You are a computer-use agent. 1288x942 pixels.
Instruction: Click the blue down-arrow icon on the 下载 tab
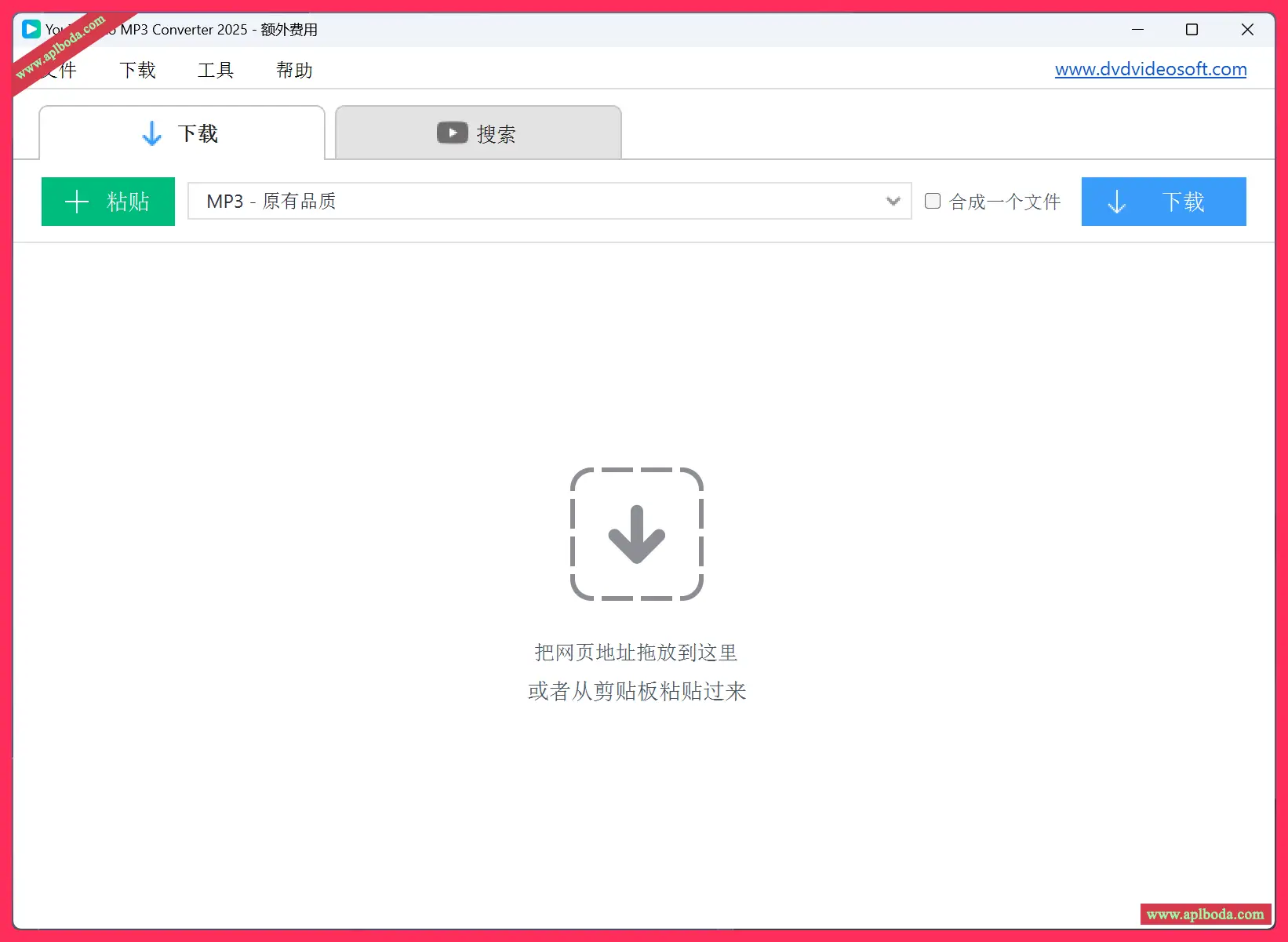coord(151,133)
